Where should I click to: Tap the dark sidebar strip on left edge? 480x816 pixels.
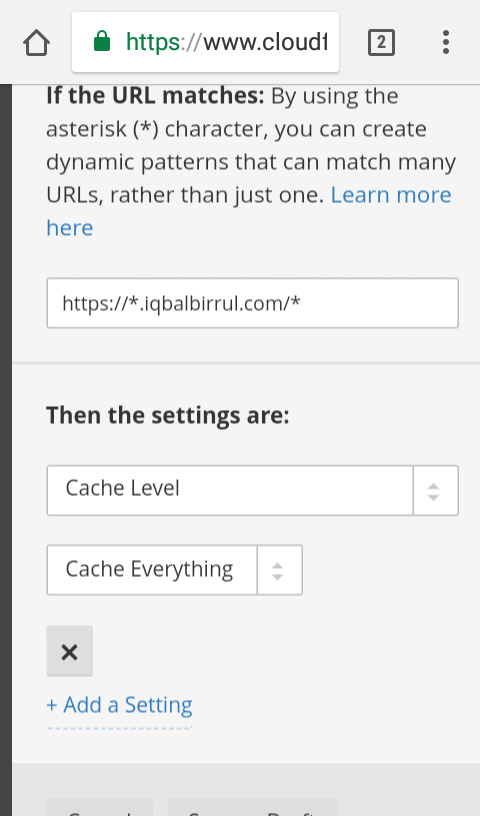6,450
